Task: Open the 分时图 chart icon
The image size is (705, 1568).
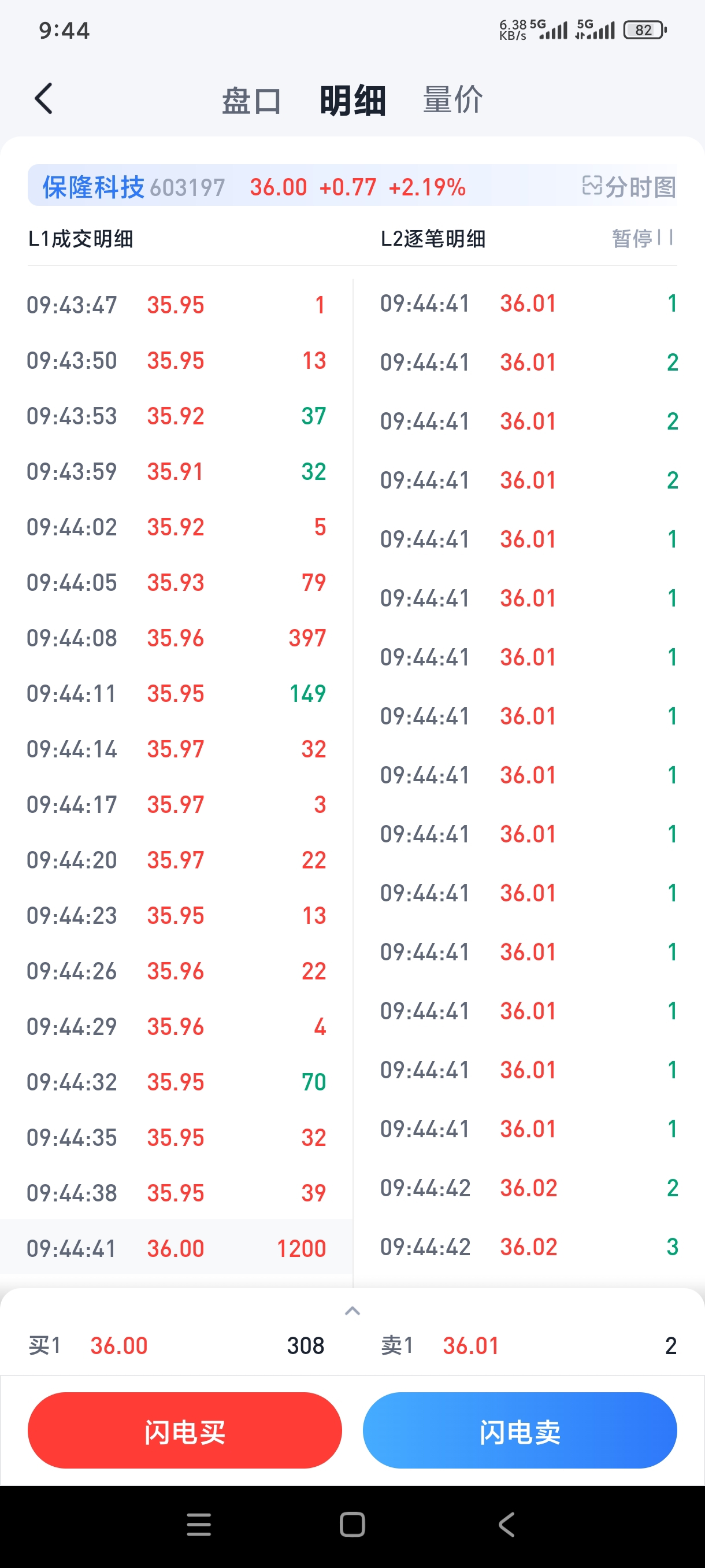Action: pos(628,186)
